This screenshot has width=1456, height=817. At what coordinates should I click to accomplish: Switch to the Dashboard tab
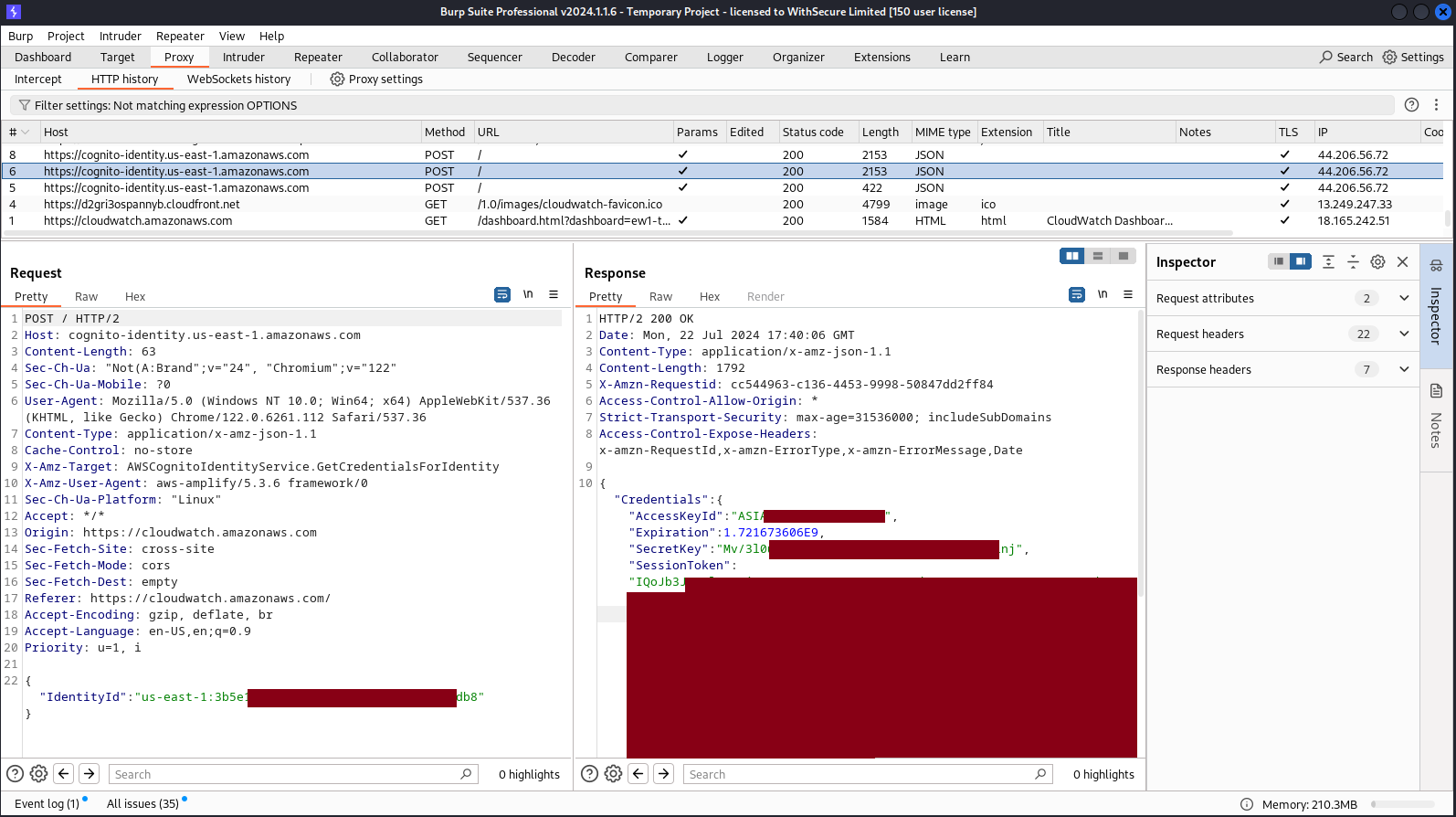[43, 57]
